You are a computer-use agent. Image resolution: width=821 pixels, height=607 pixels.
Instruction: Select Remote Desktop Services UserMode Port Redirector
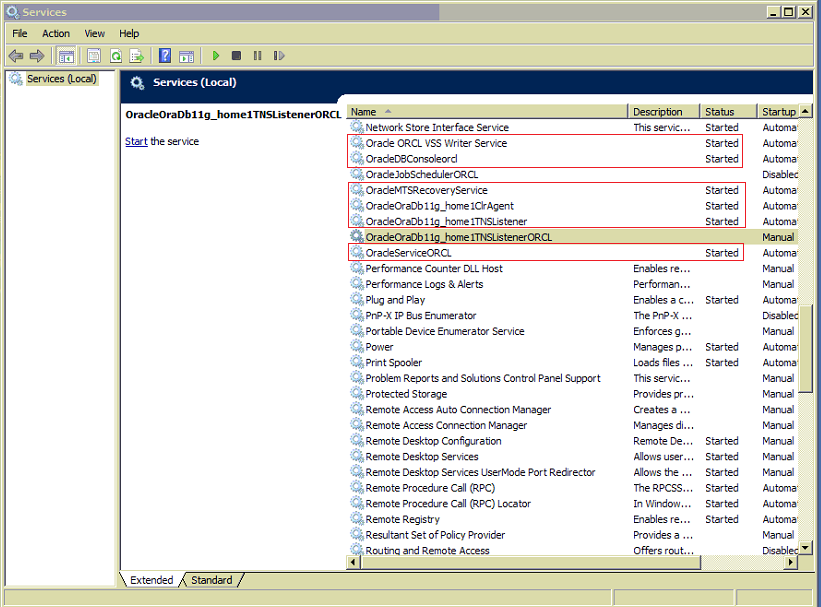[480, 472]
